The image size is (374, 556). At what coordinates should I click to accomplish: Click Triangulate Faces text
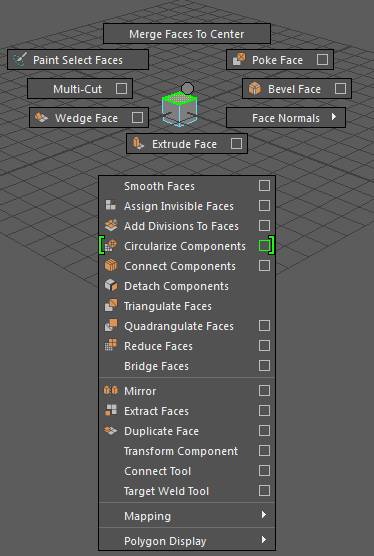[x=168, y=306]
